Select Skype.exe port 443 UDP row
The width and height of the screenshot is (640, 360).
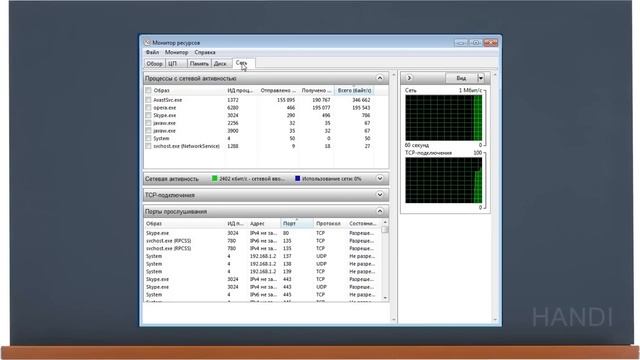coord(263,287)
